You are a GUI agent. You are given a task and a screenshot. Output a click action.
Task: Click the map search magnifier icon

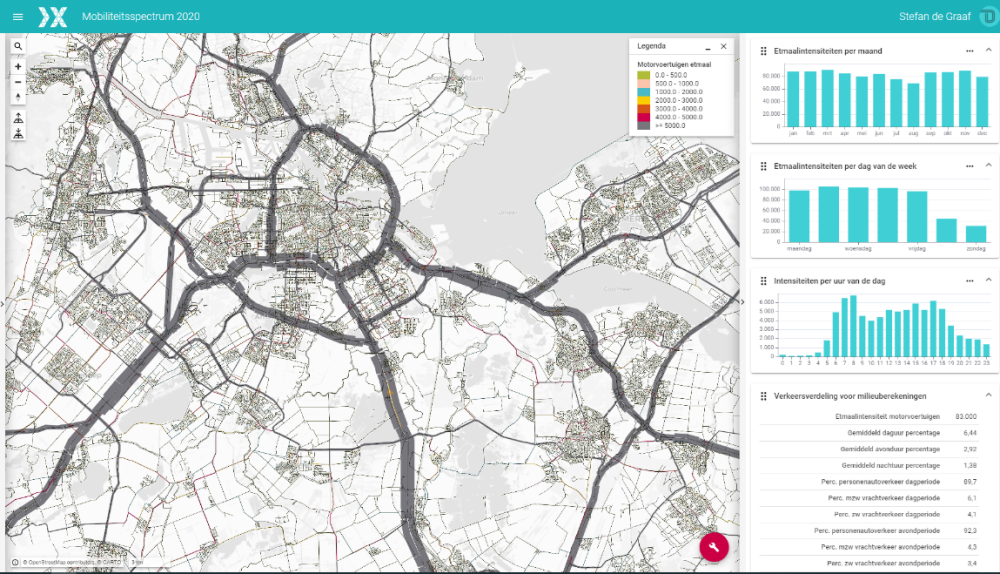18,46
